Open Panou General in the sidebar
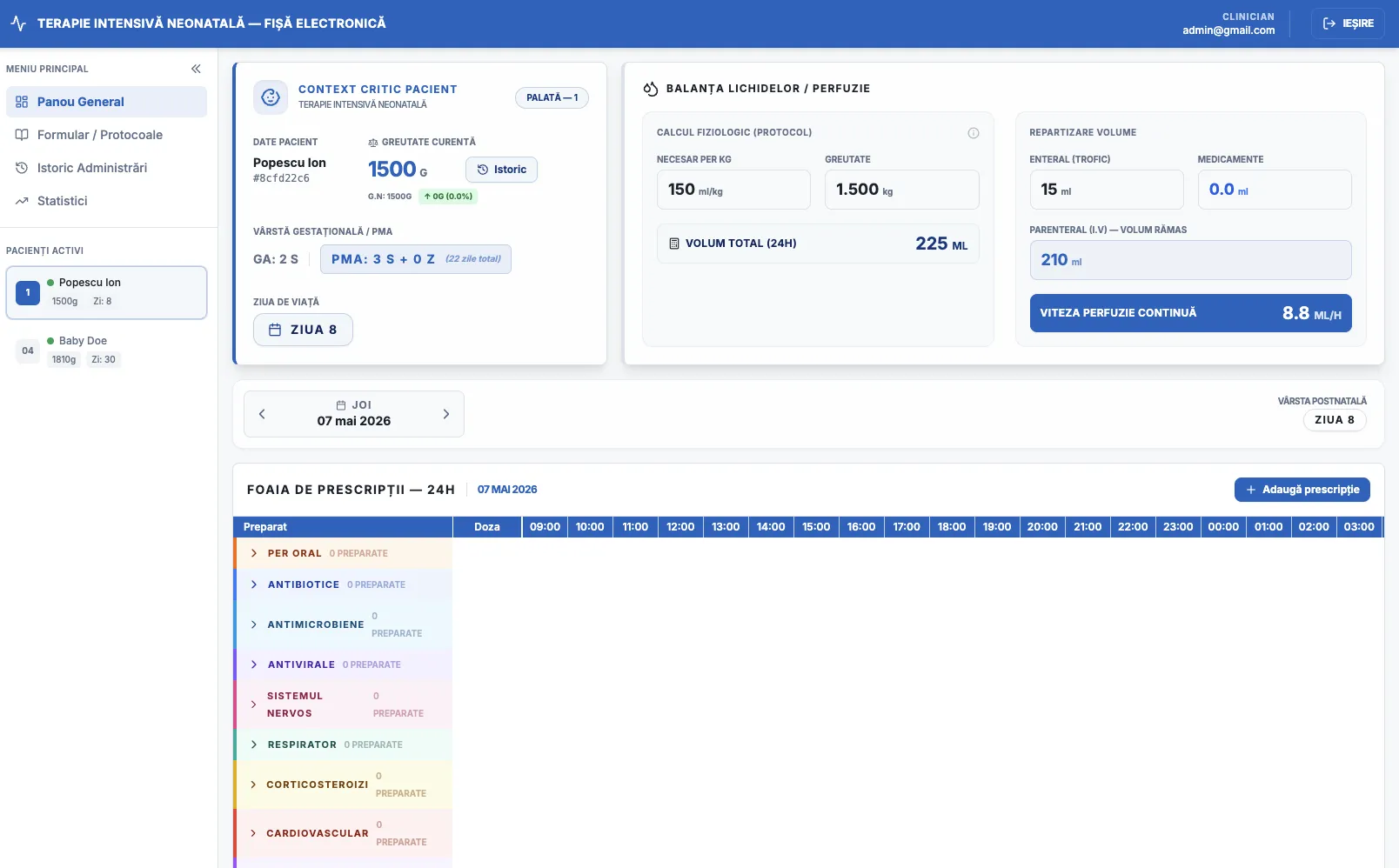The width and height of the screenshot is (1399, 868). pos(106,102)
